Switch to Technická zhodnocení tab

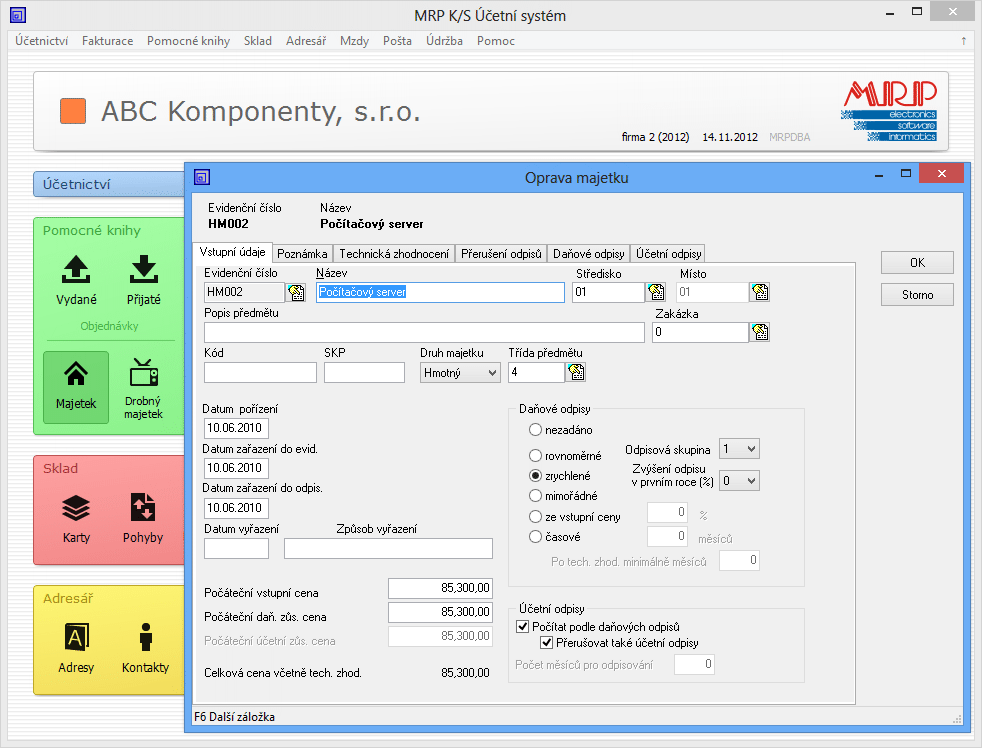tap(394, 254)
